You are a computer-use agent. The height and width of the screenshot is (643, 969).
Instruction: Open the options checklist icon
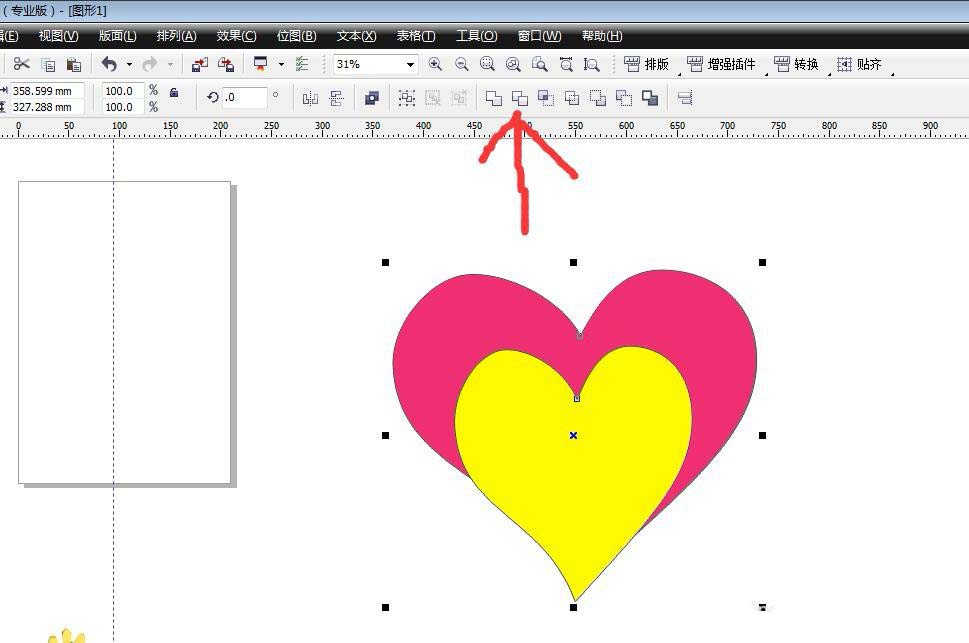click(x=302, y=64)
